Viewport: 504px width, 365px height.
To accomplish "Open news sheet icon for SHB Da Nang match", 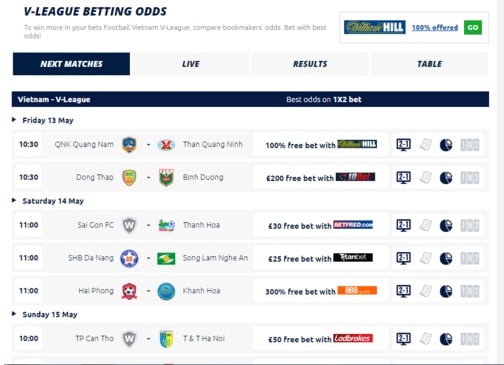I will coord(426,258).
